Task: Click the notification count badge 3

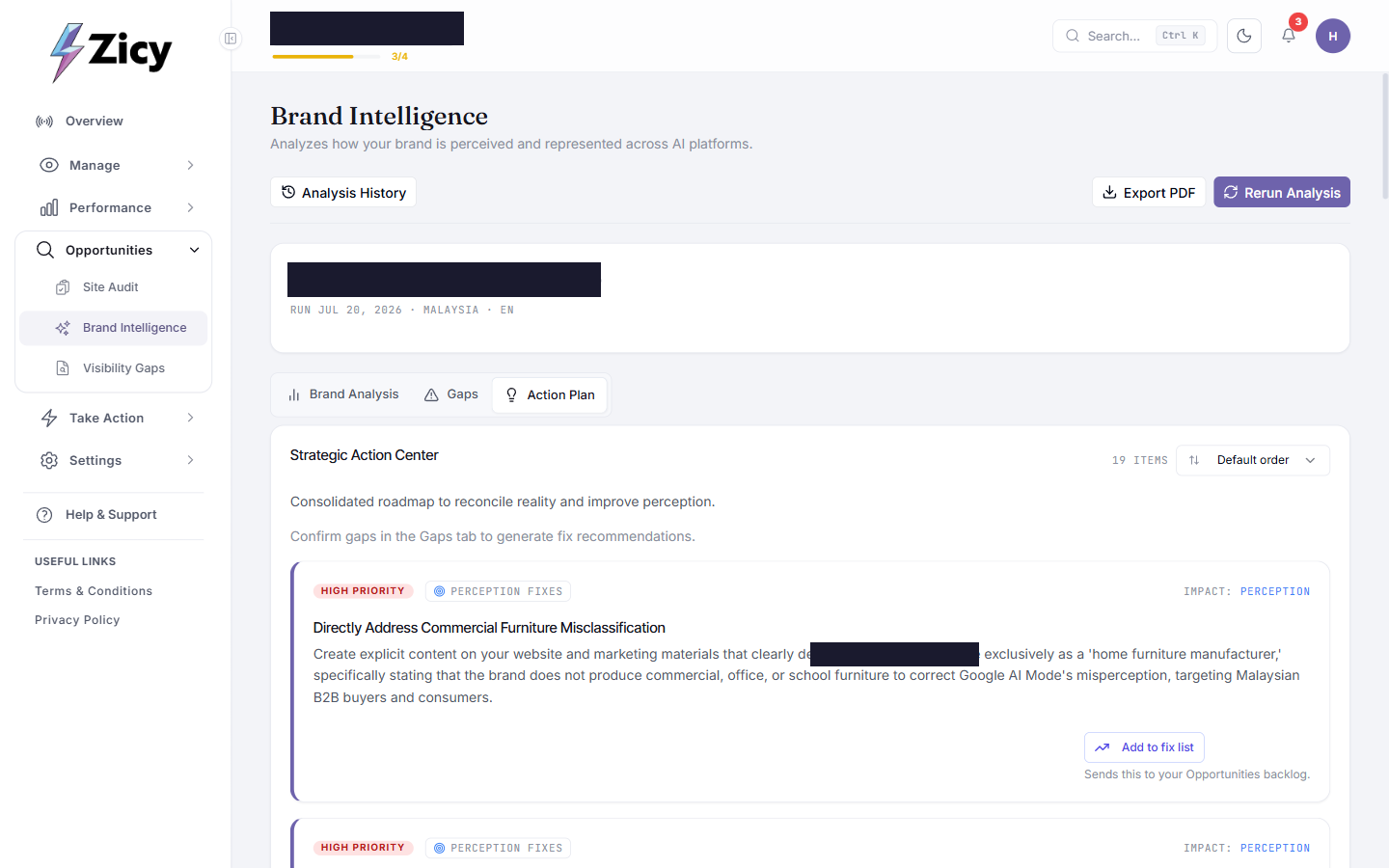Action: 1298,21
